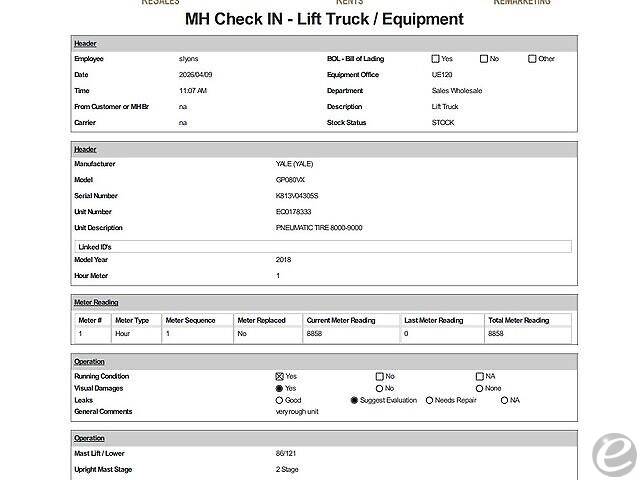Click Meter Replaced cell No
The width and height of the screenshot is (640, 480).
242,333
